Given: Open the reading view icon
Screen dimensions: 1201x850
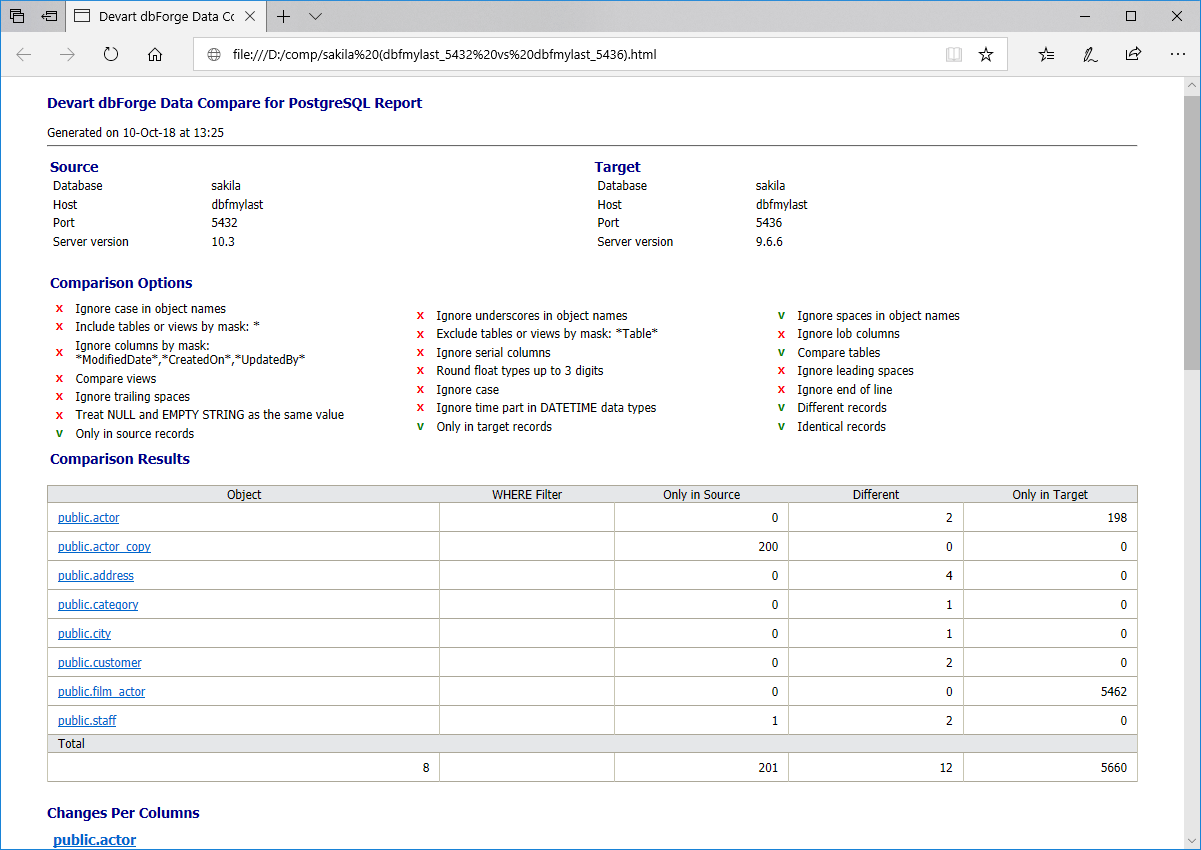Looking at the screenshot, I should tap(954, 55).
